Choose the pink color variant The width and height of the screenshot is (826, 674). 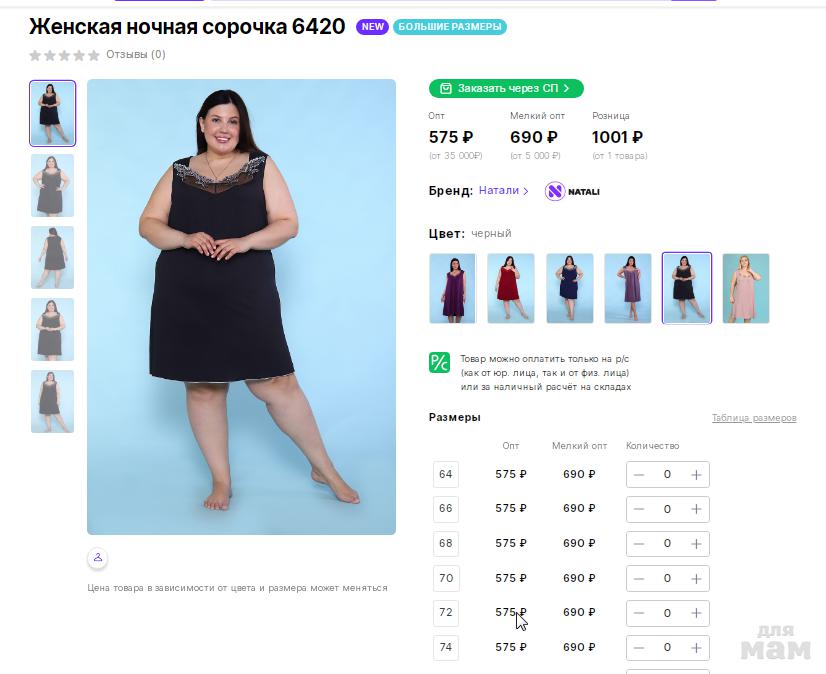tap(745, 288)
